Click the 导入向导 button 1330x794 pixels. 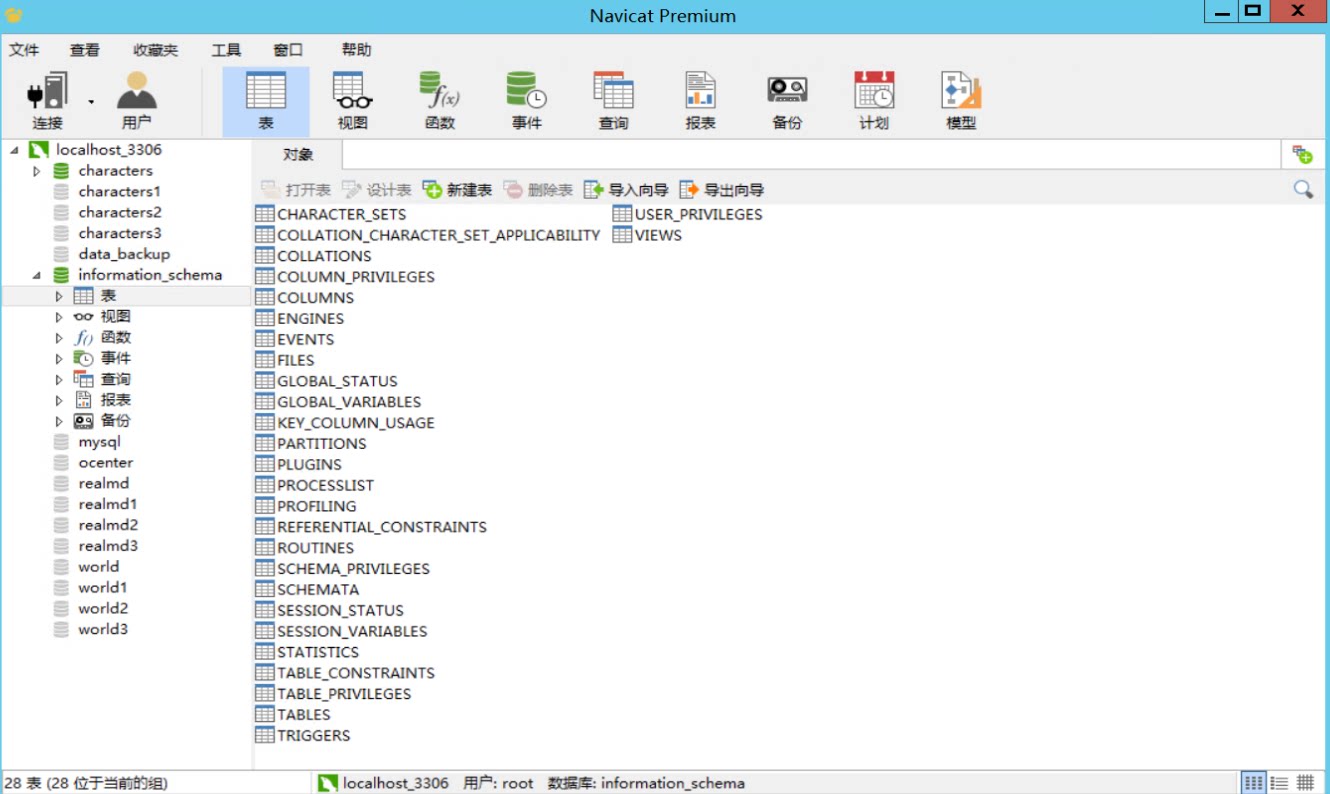626,190
